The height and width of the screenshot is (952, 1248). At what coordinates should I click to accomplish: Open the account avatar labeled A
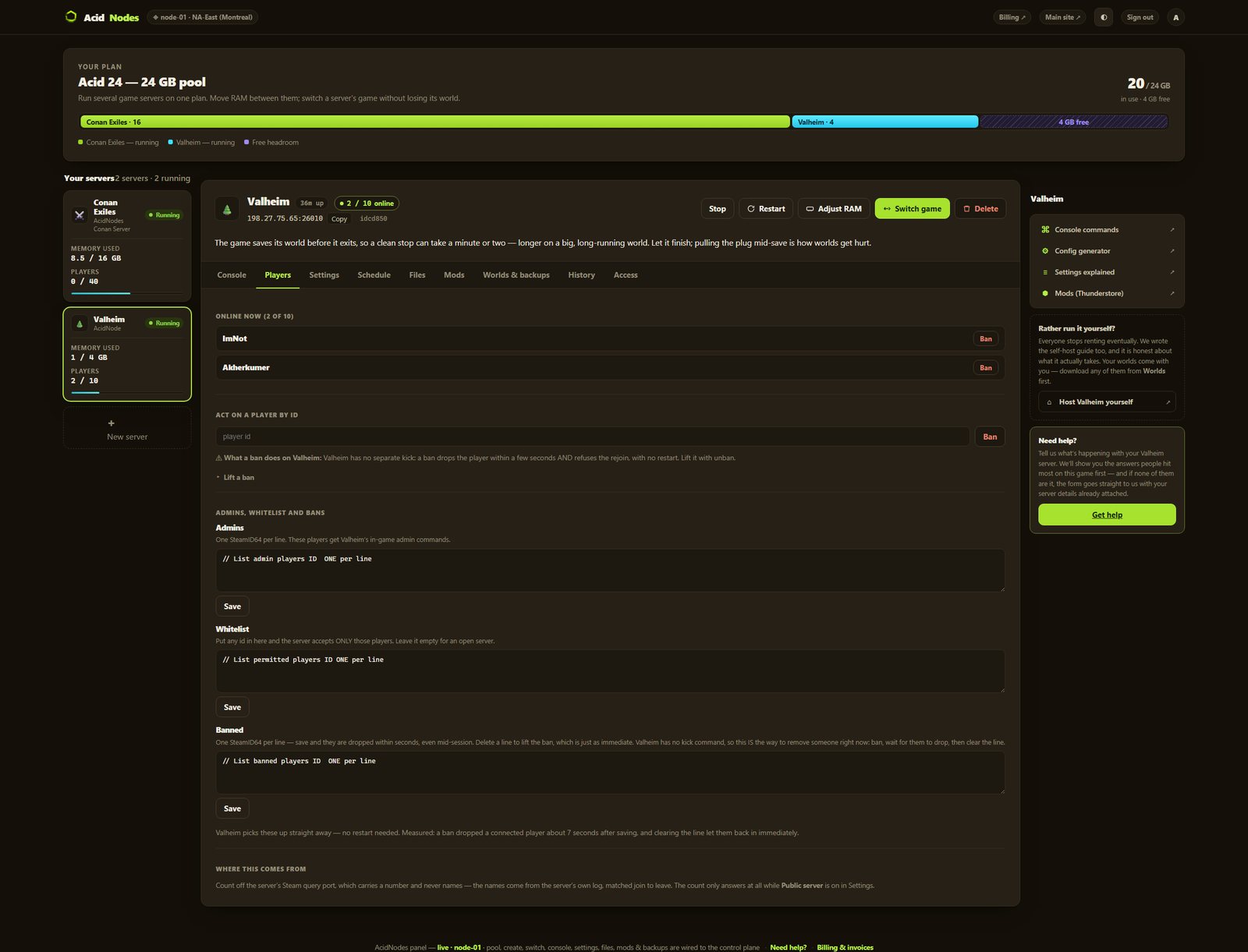[1175, 17]
